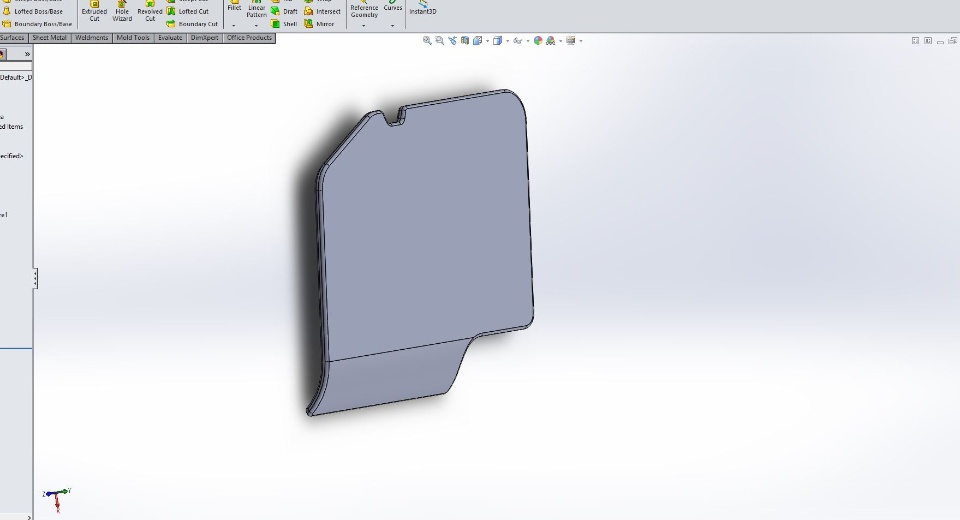Open the Evaluate tab
This screenshot has width=960, height=520.
pos(170,38)
